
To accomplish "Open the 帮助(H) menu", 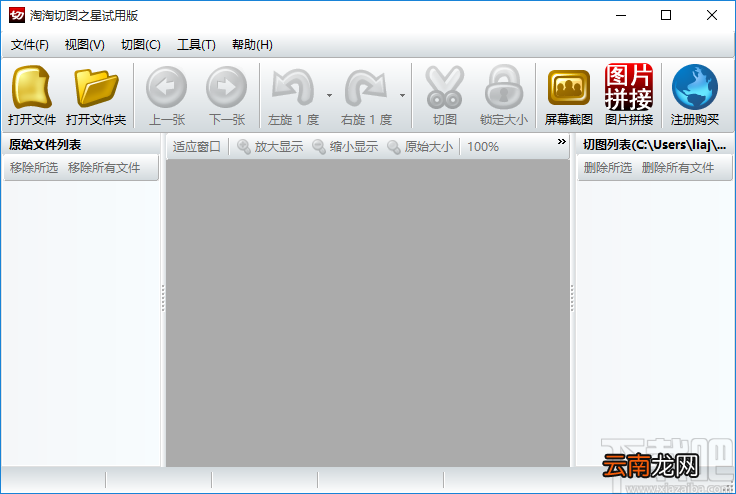I will click(x=252, y=45).
